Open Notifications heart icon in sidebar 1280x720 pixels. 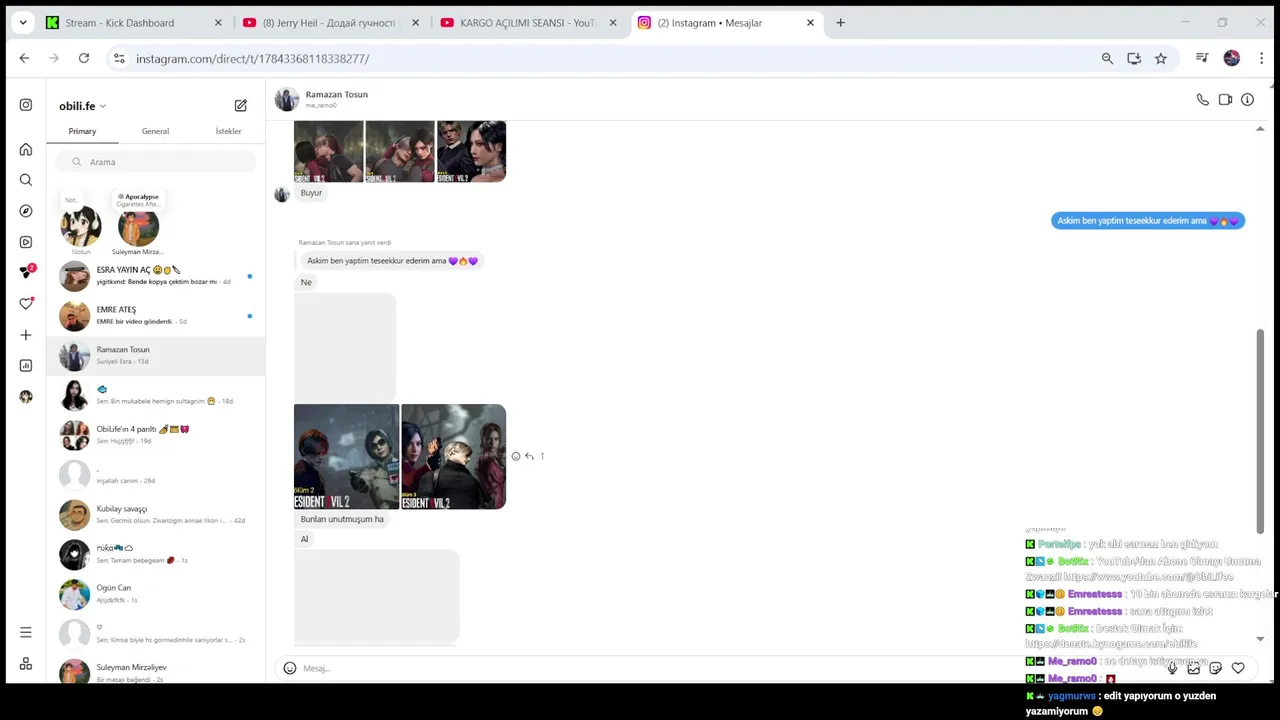click(x=26, y=303)
